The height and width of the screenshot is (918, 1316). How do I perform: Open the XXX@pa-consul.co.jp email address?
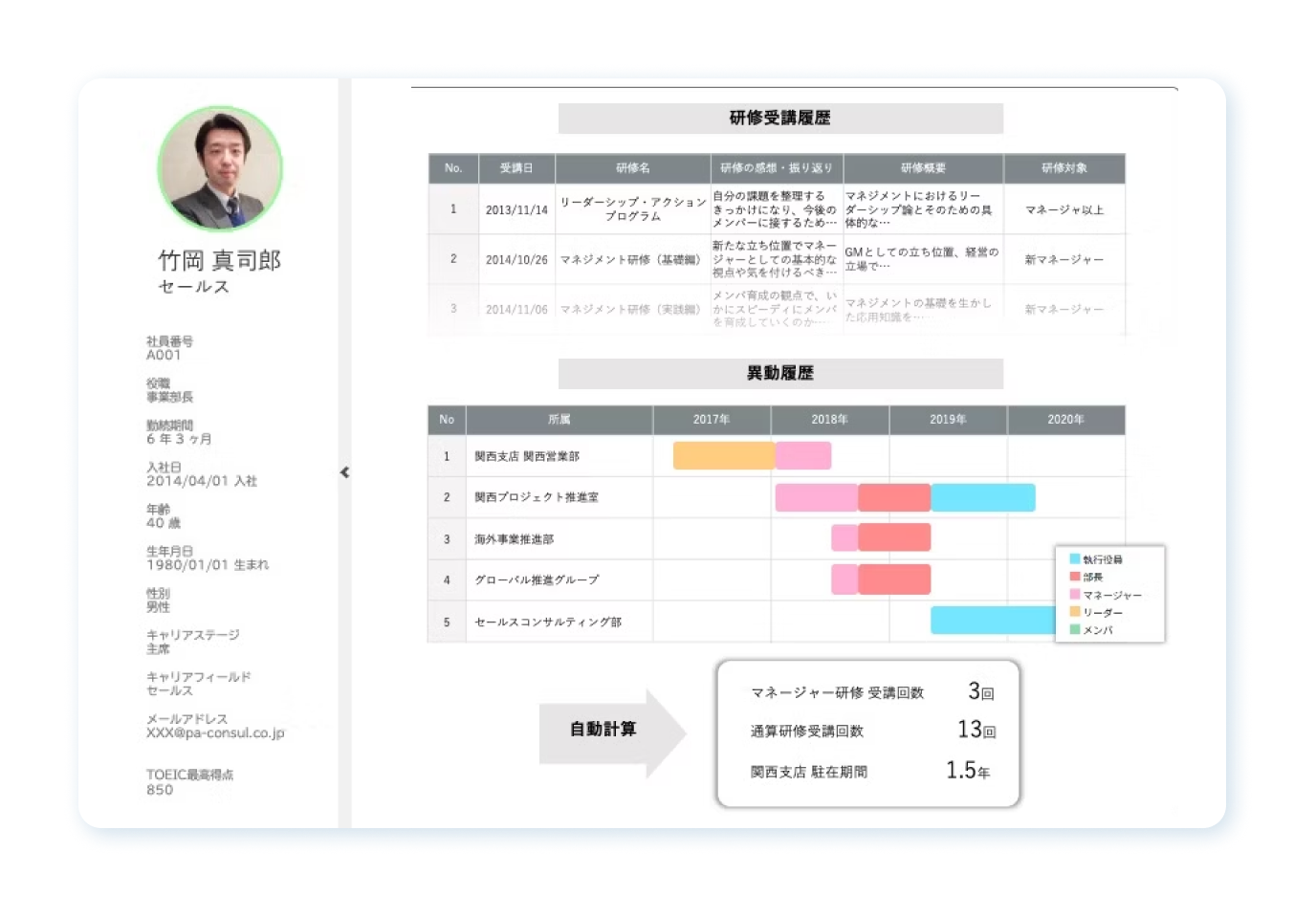pyautogui.click(x=215, y=733)
